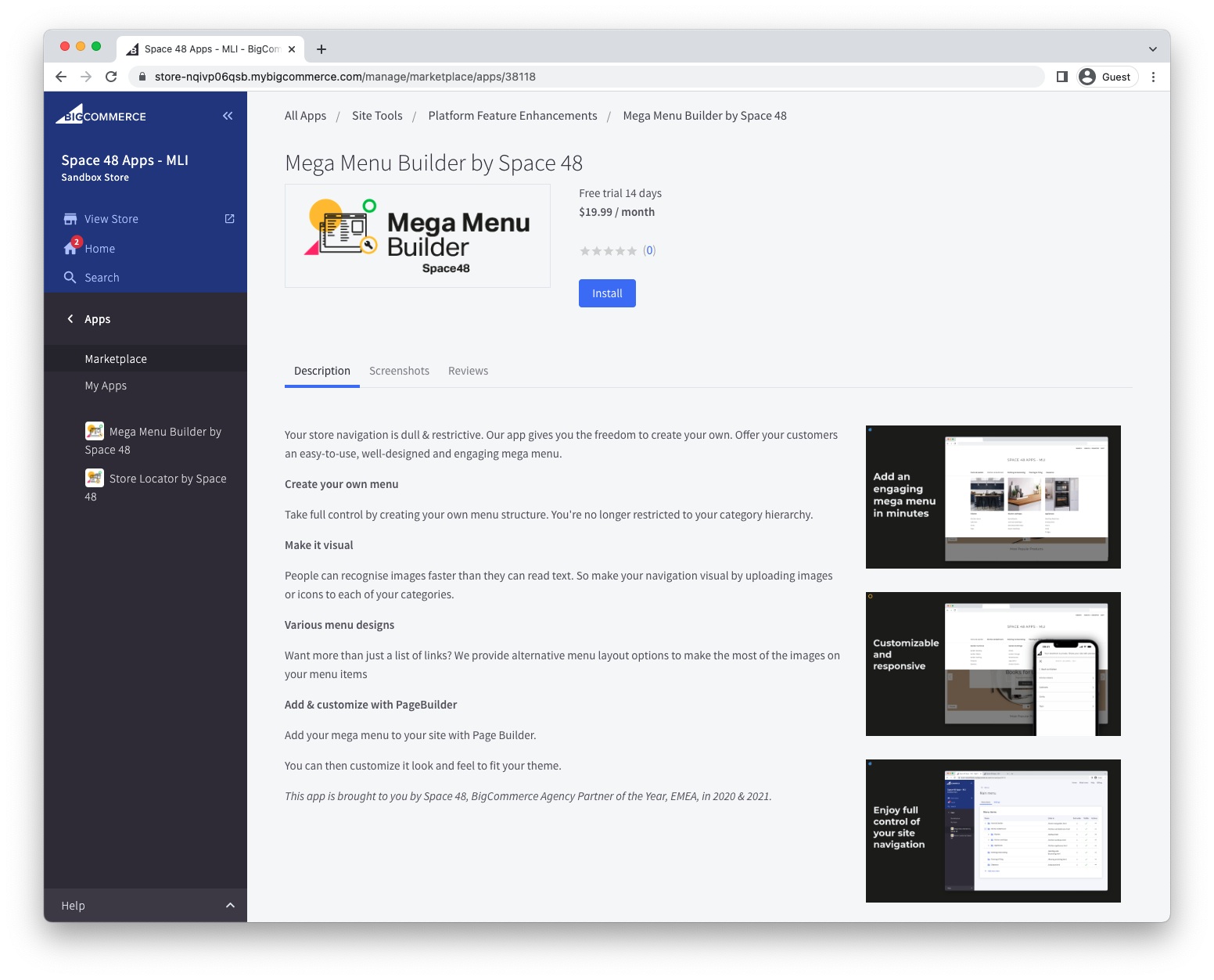
Task: Click the star rating
Action: tap(608, 251)
